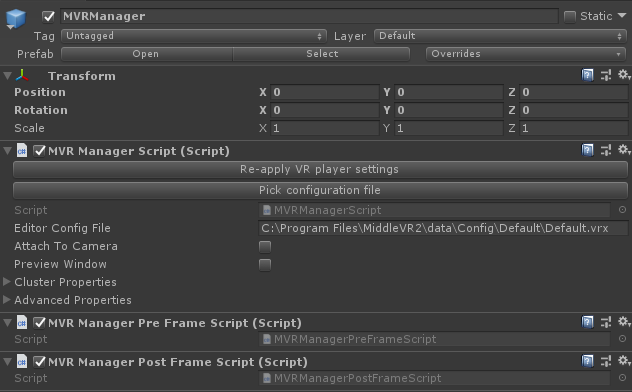Click C# icon of Pre Frame Script
This screenshot has height=392, width=632.
[22, 322]
